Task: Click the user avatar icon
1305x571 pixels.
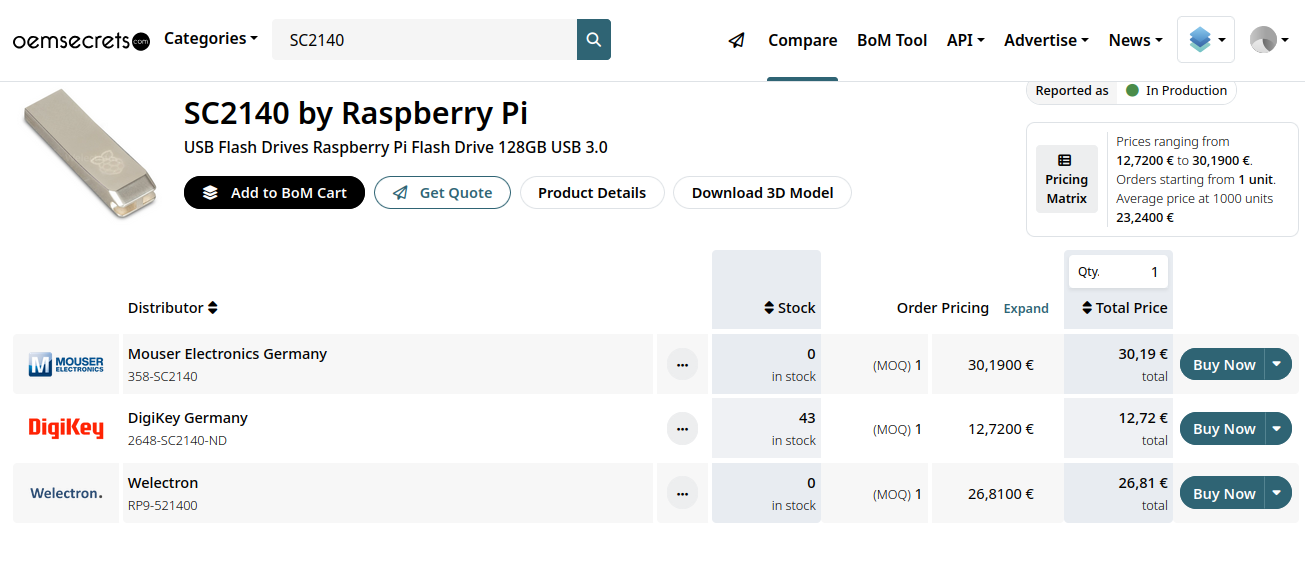Action: 1268,40
